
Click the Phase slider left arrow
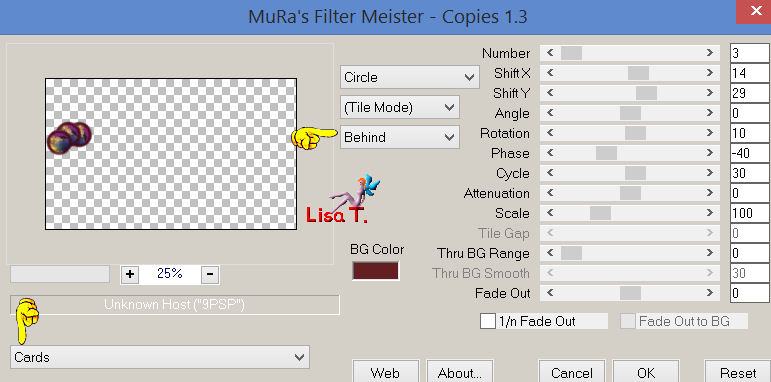550,153
